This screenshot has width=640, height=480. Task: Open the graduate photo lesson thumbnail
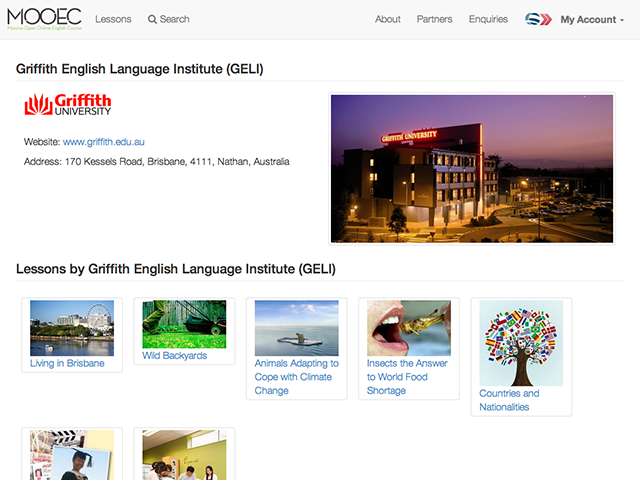point(72,455)
